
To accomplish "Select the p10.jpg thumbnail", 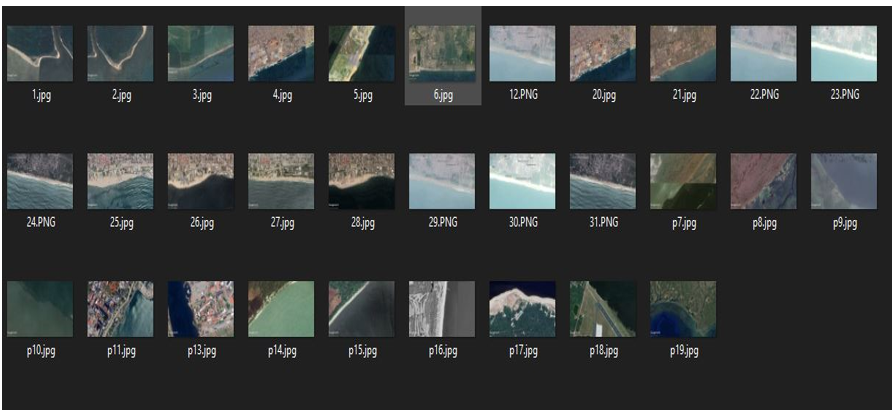I will pos(40,309).
